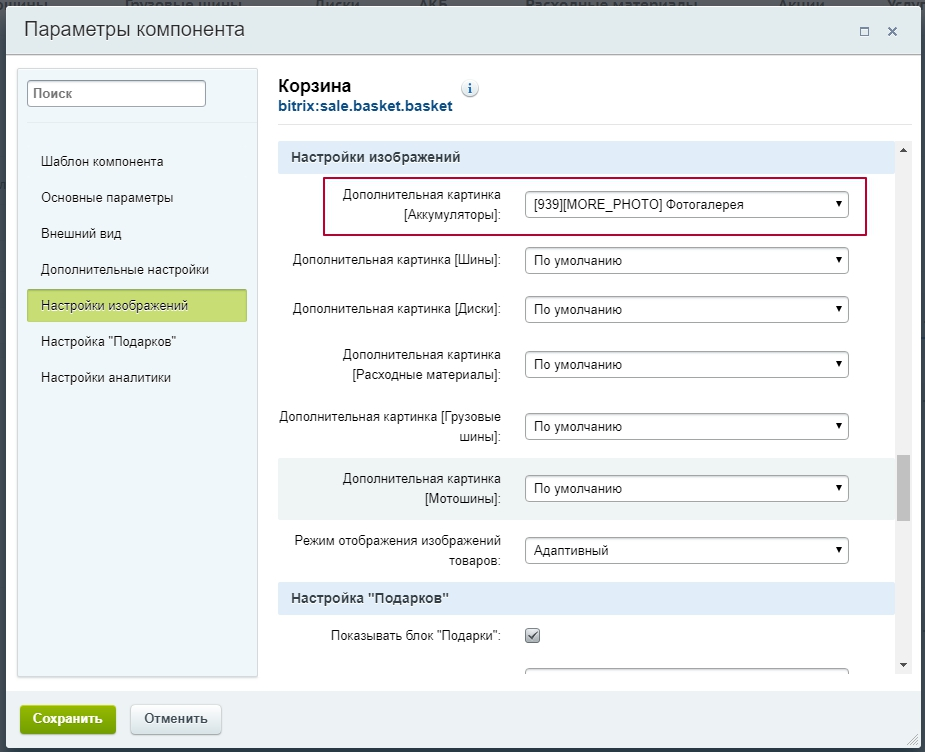Select the image display mode dropdown Адаптивный
Screen dimensions: 925x752
[686, 550]
